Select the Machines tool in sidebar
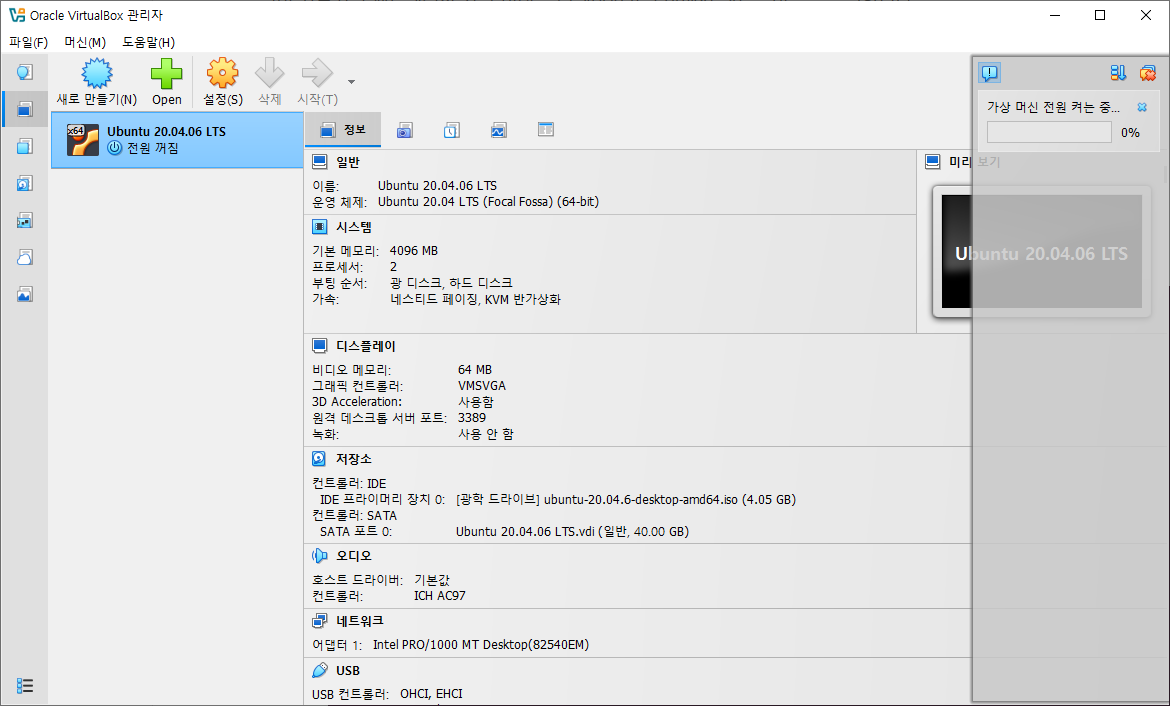This screenshot has width=1170, height=706. 25,110
